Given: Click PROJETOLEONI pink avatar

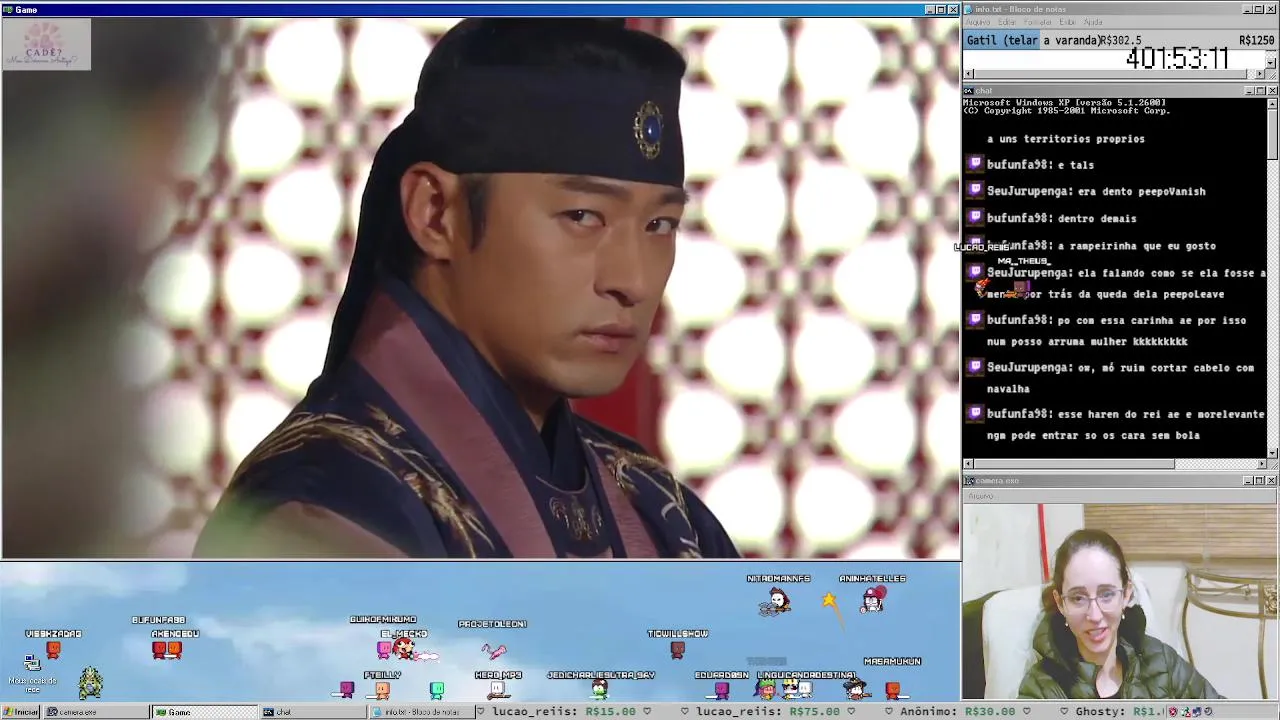Looking at the screenshot, I should (x=494, y=651).
